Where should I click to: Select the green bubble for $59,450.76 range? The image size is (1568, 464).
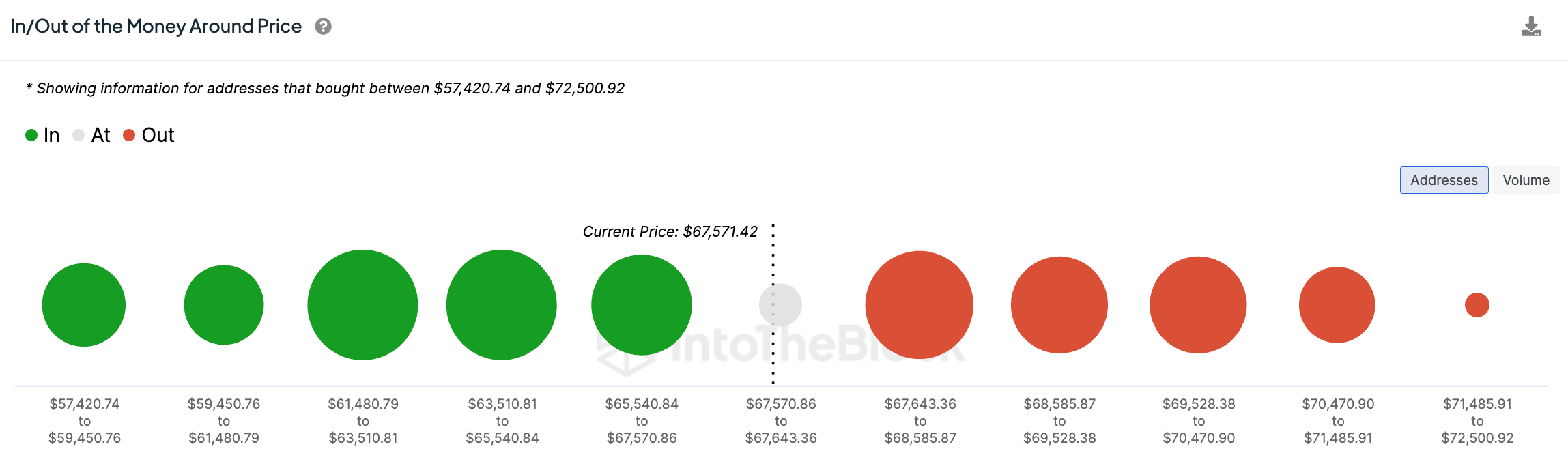[224, 305]
